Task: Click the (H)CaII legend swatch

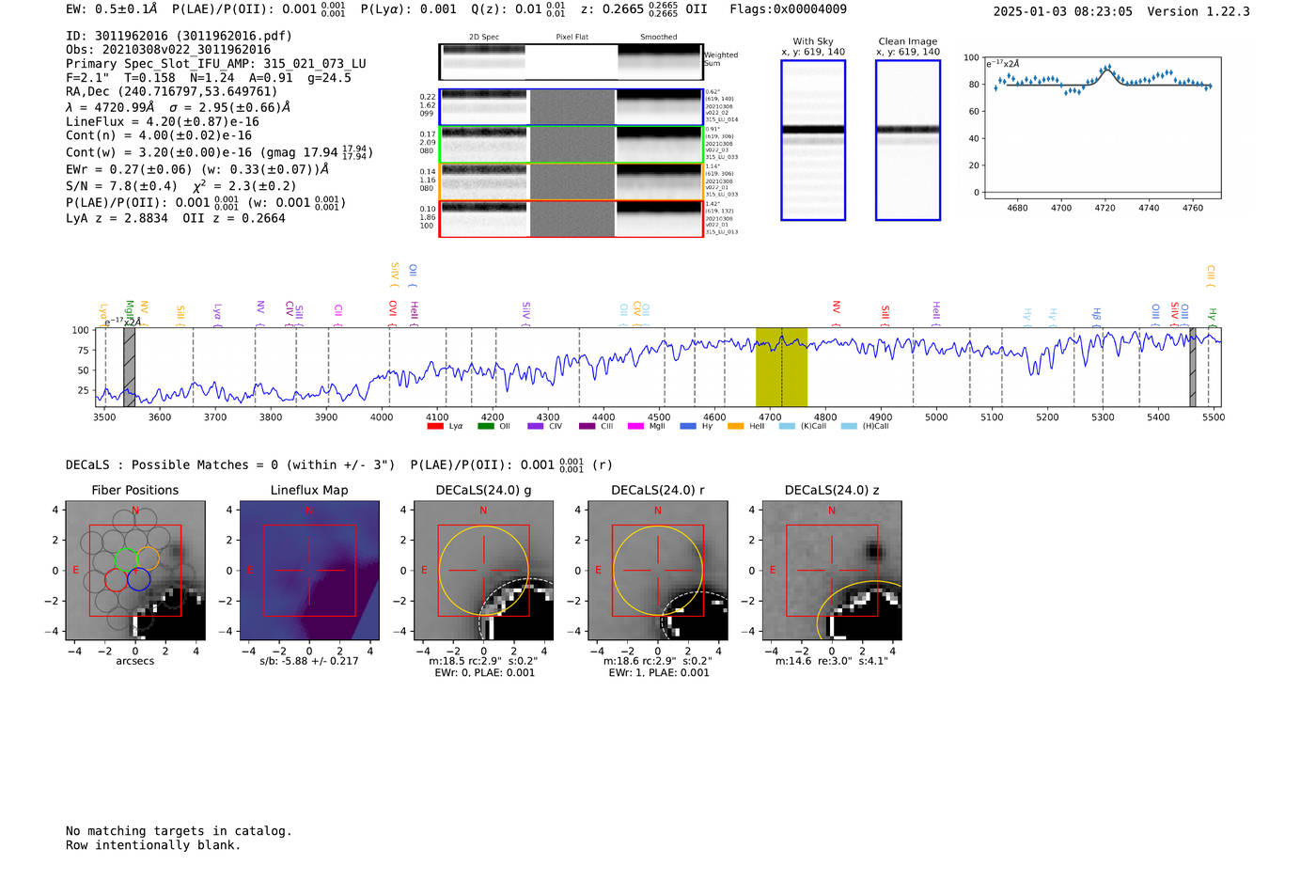Action: point(849,427)
